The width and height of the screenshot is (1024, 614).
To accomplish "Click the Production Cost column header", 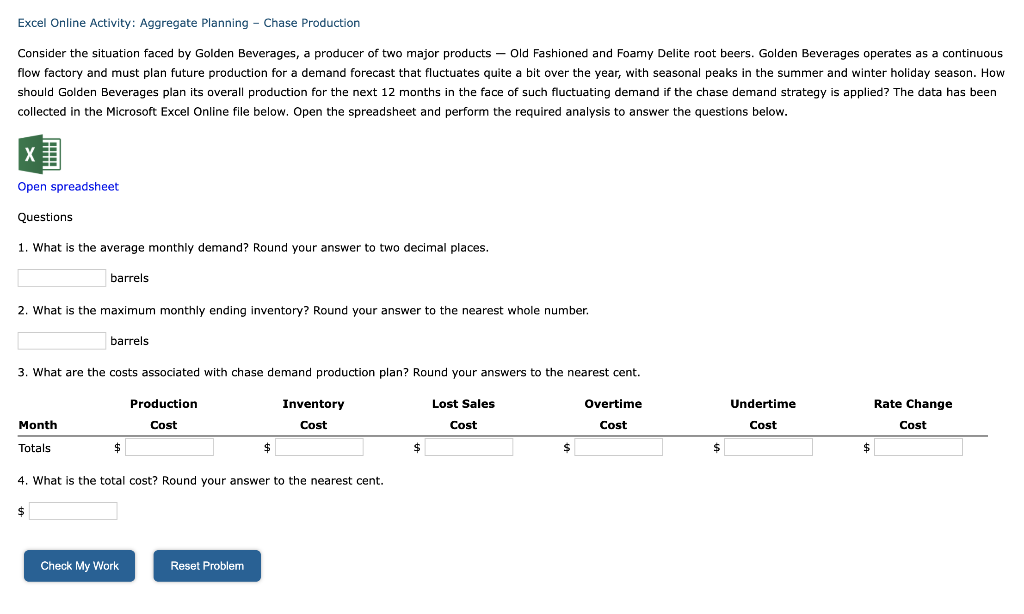I will 164,414.
